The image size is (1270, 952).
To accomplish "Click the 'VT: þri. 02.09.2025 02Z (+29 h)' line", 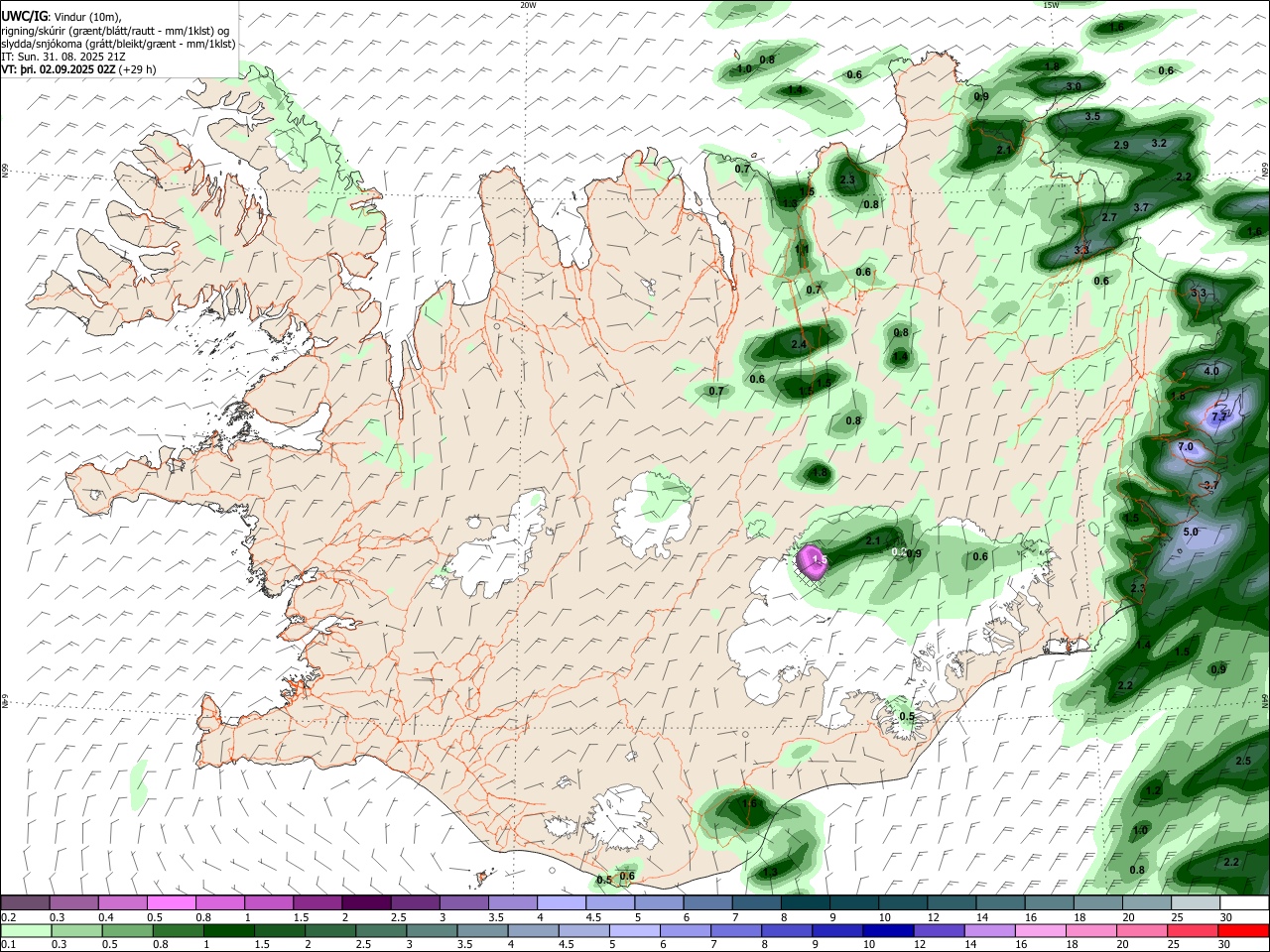I will pos(78,69).
